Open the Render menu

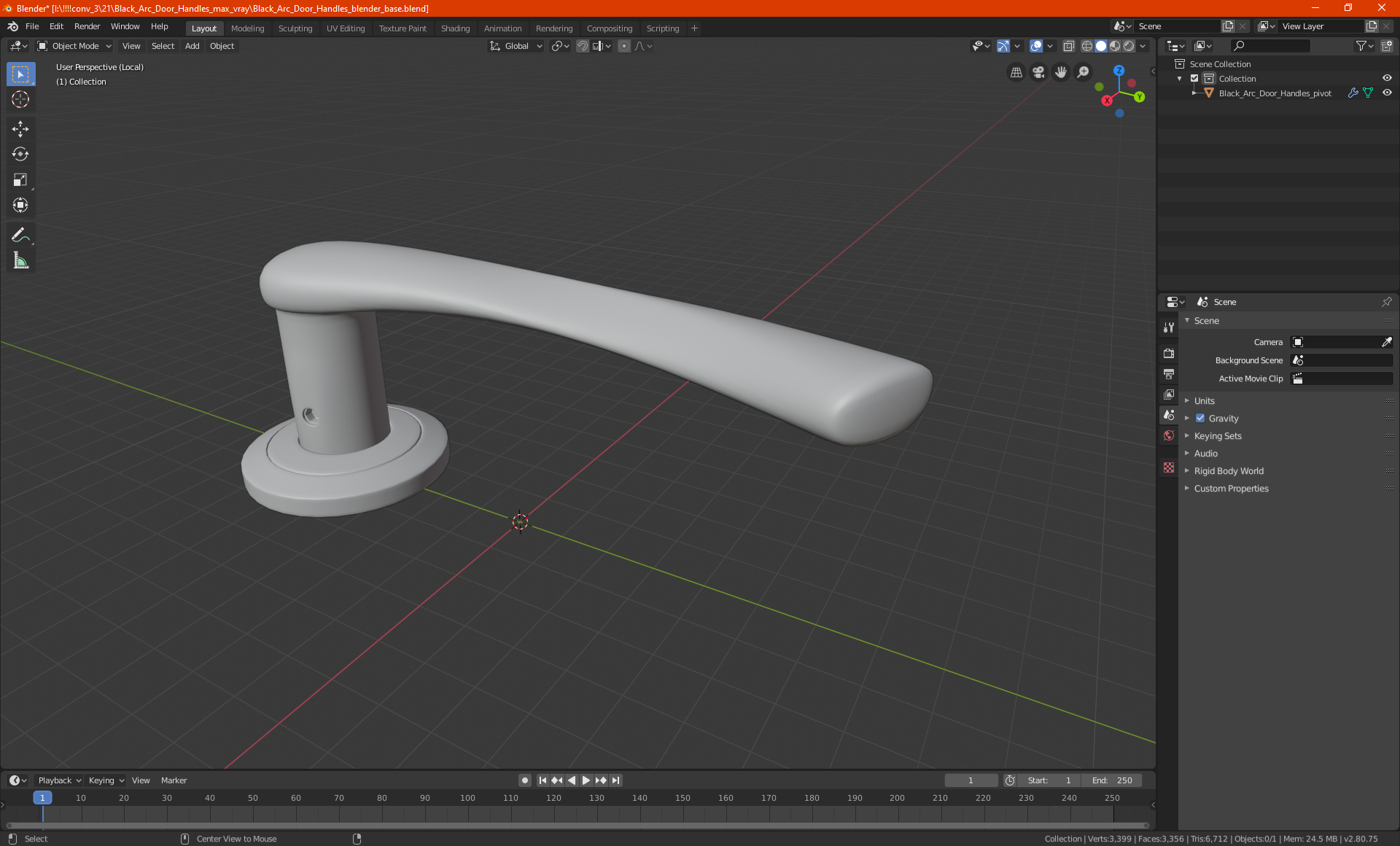(87, 26)
